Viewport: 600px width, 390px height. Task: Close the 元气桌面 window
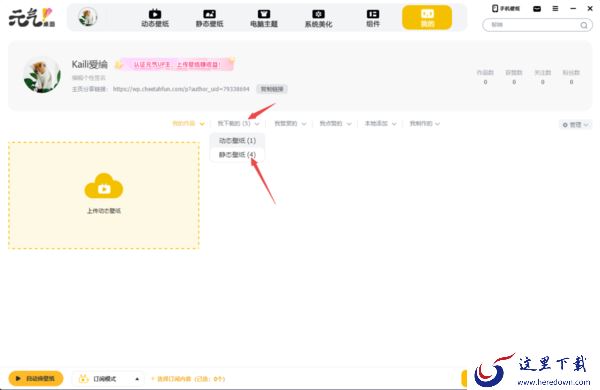click(590, 8)
